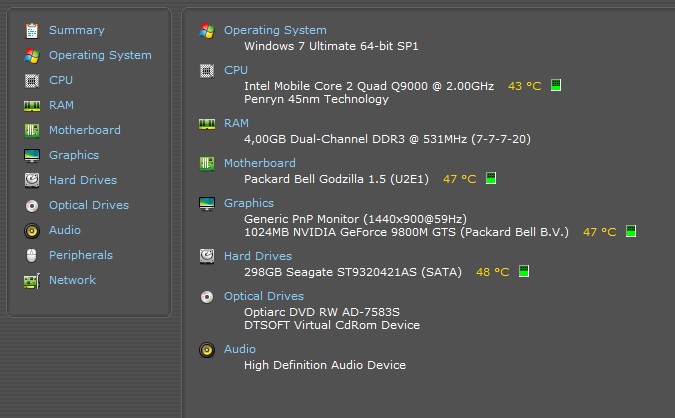Click the hard drive temperature value 48 °C

coord(492,272)
